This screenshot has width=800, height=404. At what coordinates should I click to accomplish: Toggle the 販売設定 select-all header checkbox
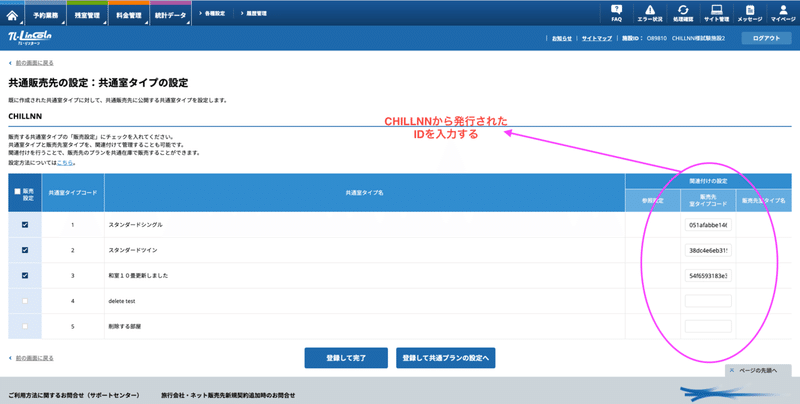coord(16,190)
